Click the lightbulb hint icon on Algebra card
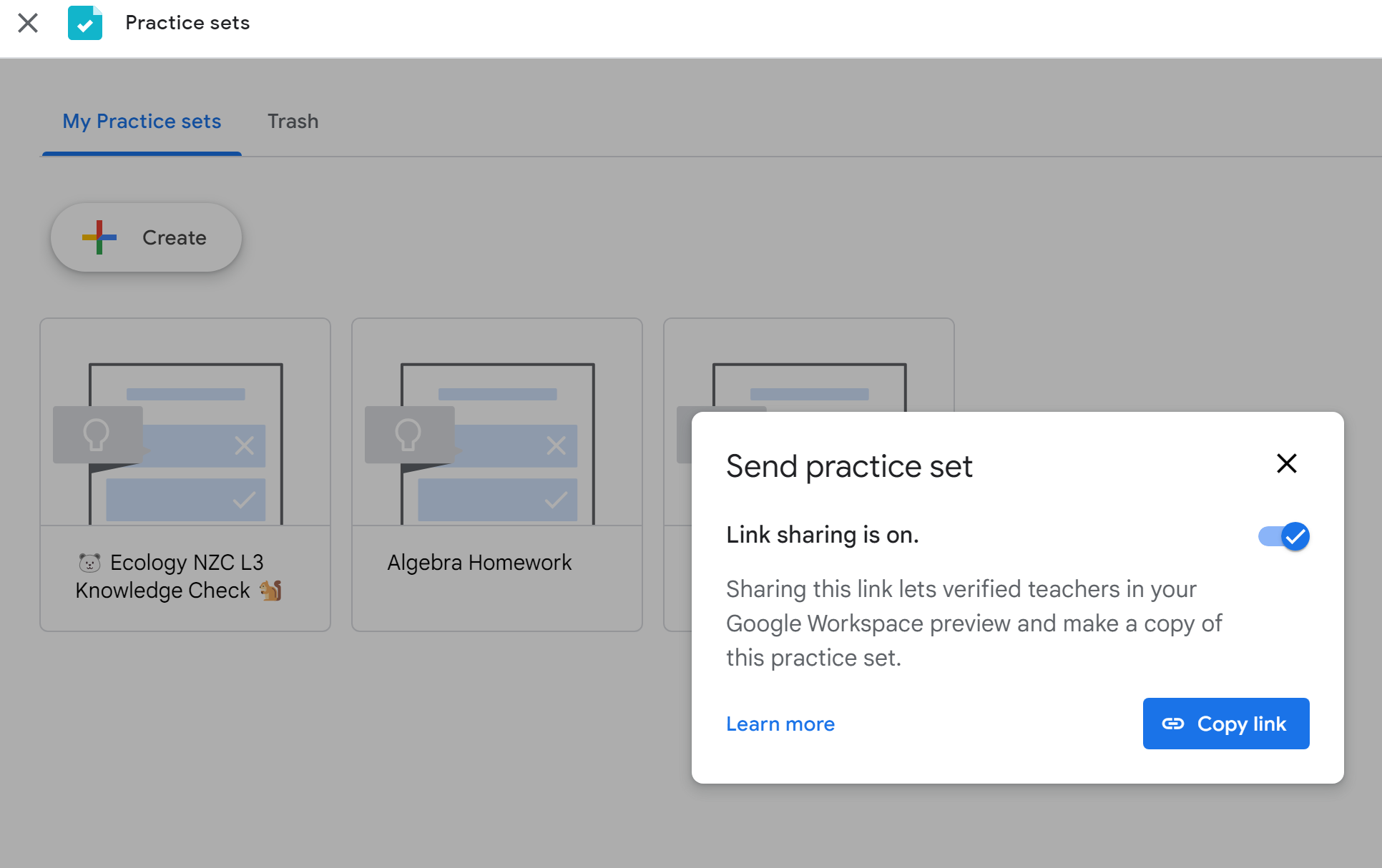The width and height of the screenshot is (1382, 868). coord(408,434)
